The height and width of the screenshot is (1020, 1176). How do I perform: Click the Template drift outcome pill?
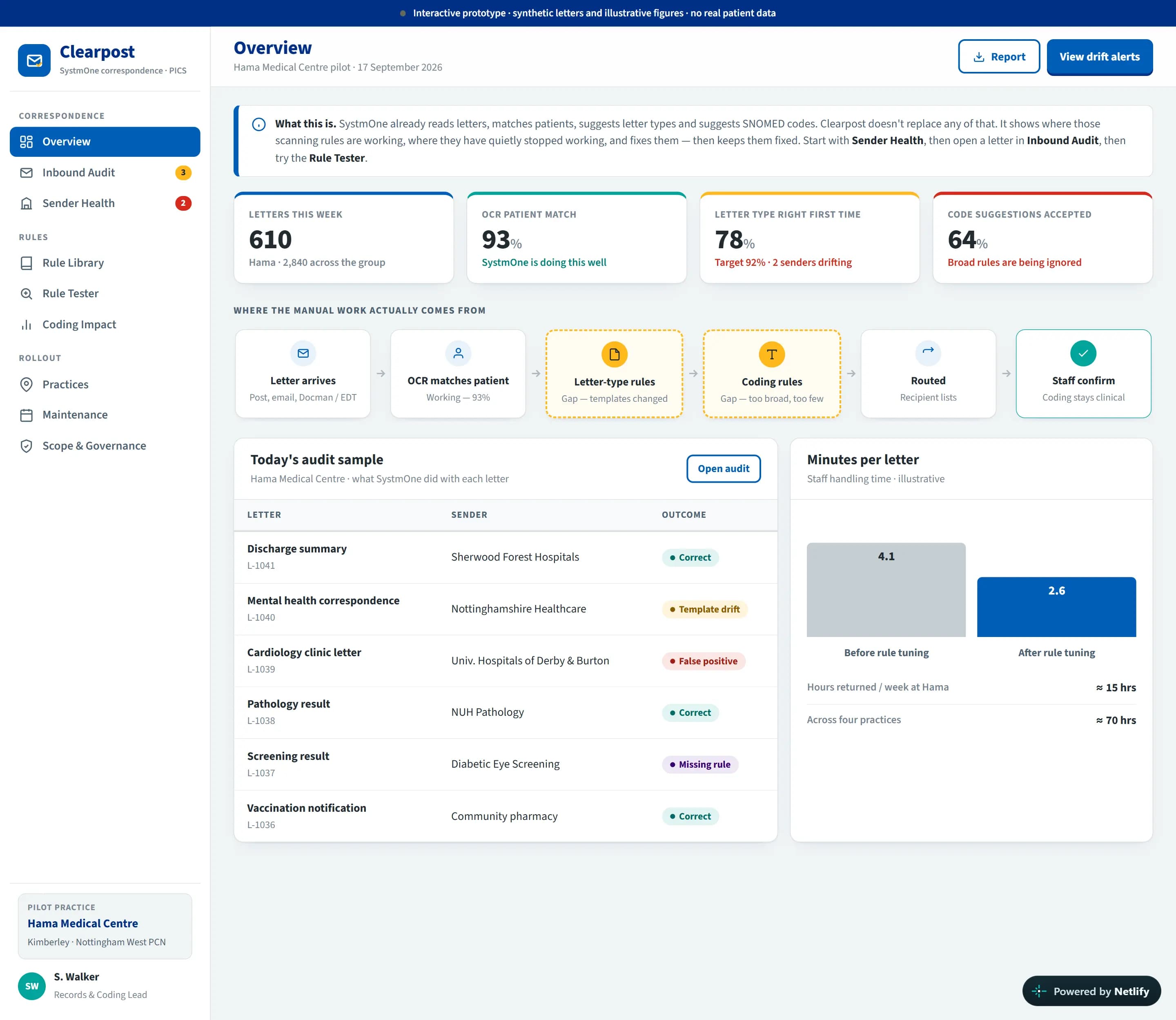pyautogui.click(x=705, y=609)
